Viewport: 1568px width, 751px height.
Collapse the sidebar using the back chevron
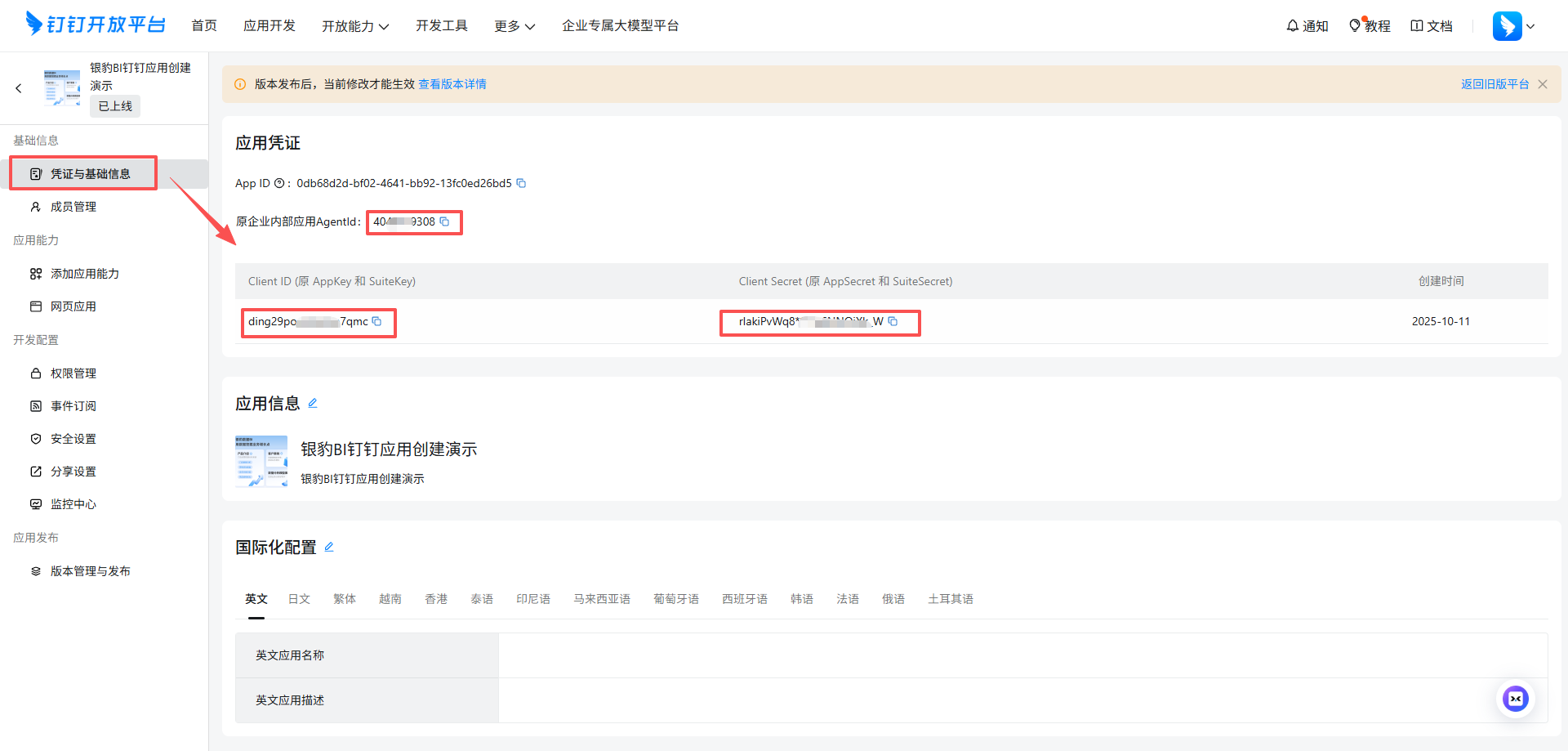tap(19, 87)
